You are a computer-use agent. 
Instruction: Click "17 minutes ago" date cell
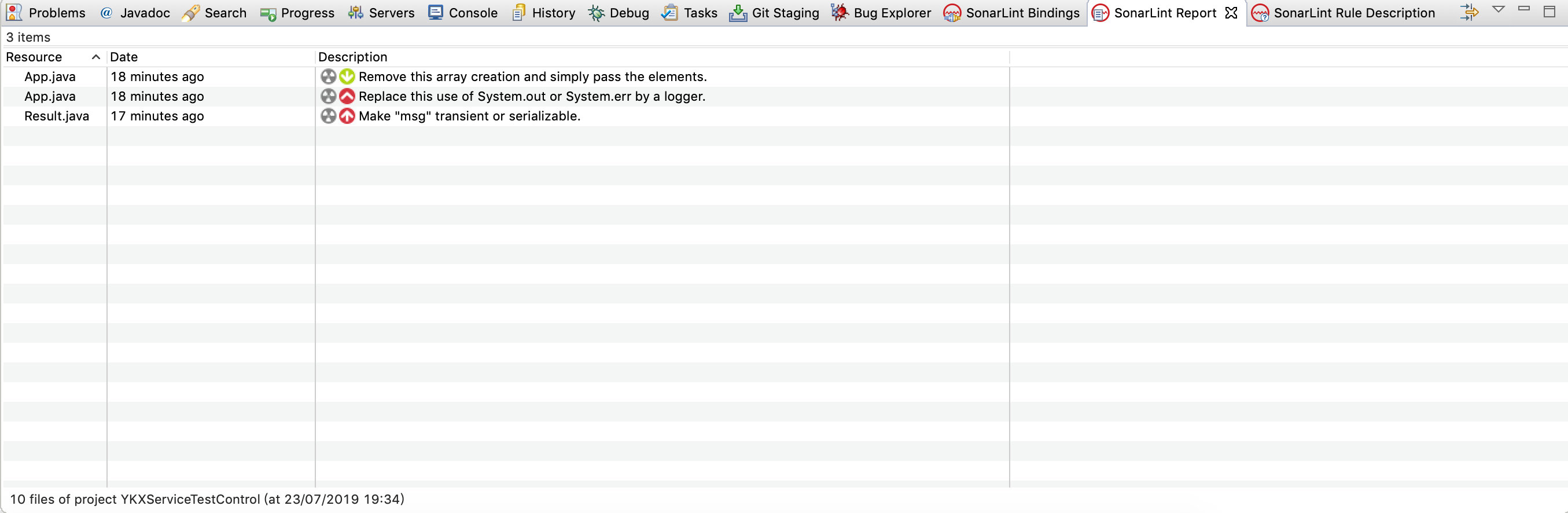[x=157, y=116]
